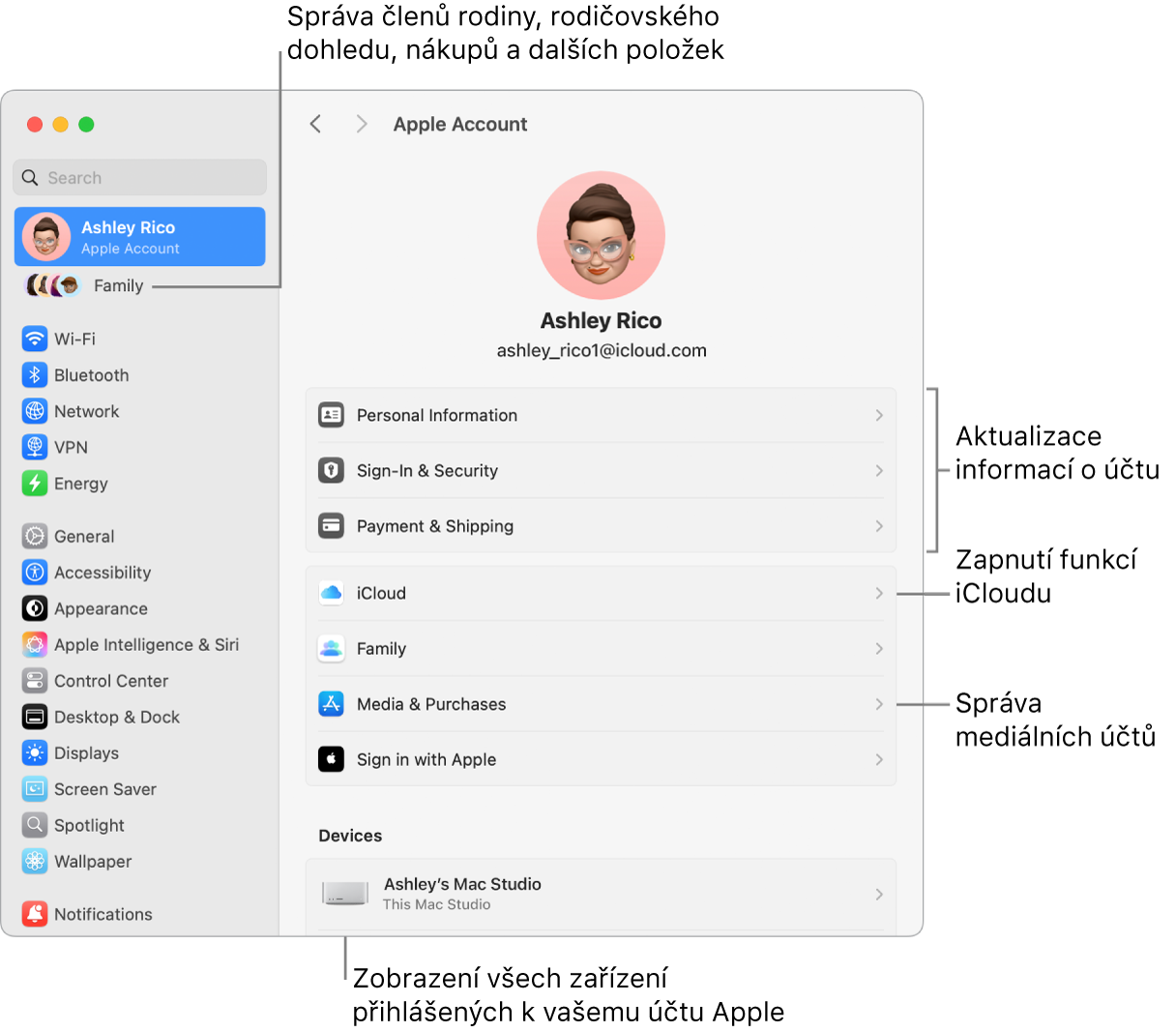Open Sign-In & Security label
Viewport: 1176px width, 1032px height.
pos(427,470)
